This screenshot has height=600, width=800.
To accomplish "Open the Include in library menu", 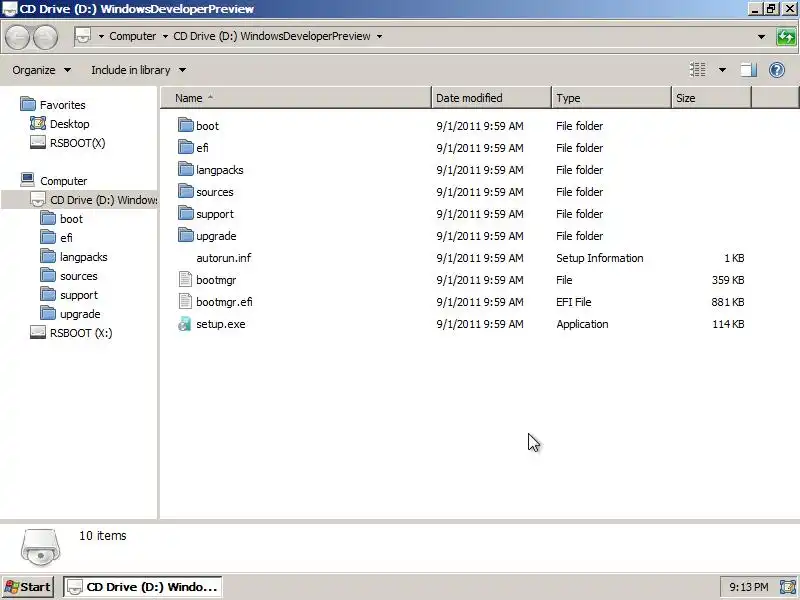I will tap(138, 70).
